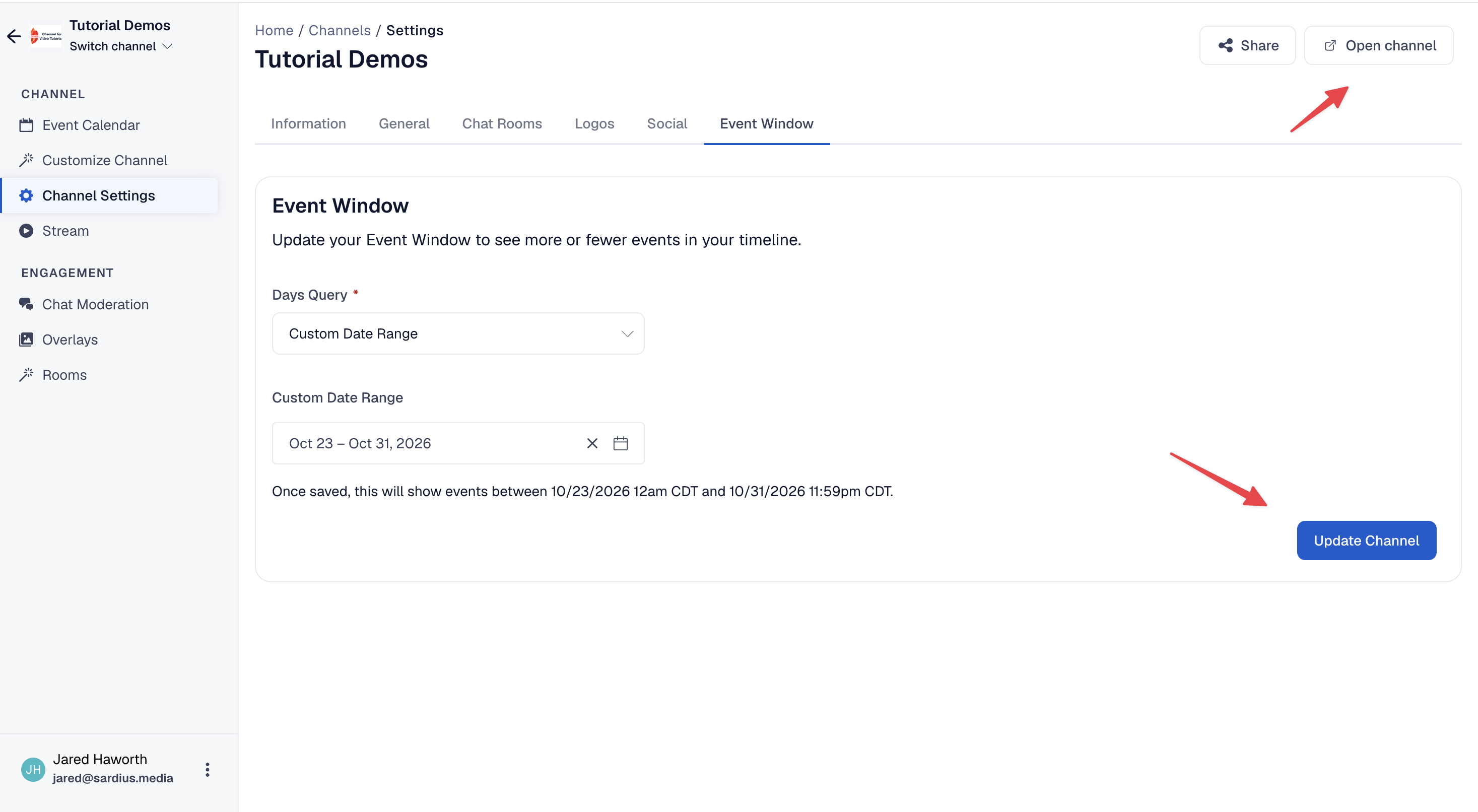
Task: Click the Custom Date Range input field
Action: [458, 443]
